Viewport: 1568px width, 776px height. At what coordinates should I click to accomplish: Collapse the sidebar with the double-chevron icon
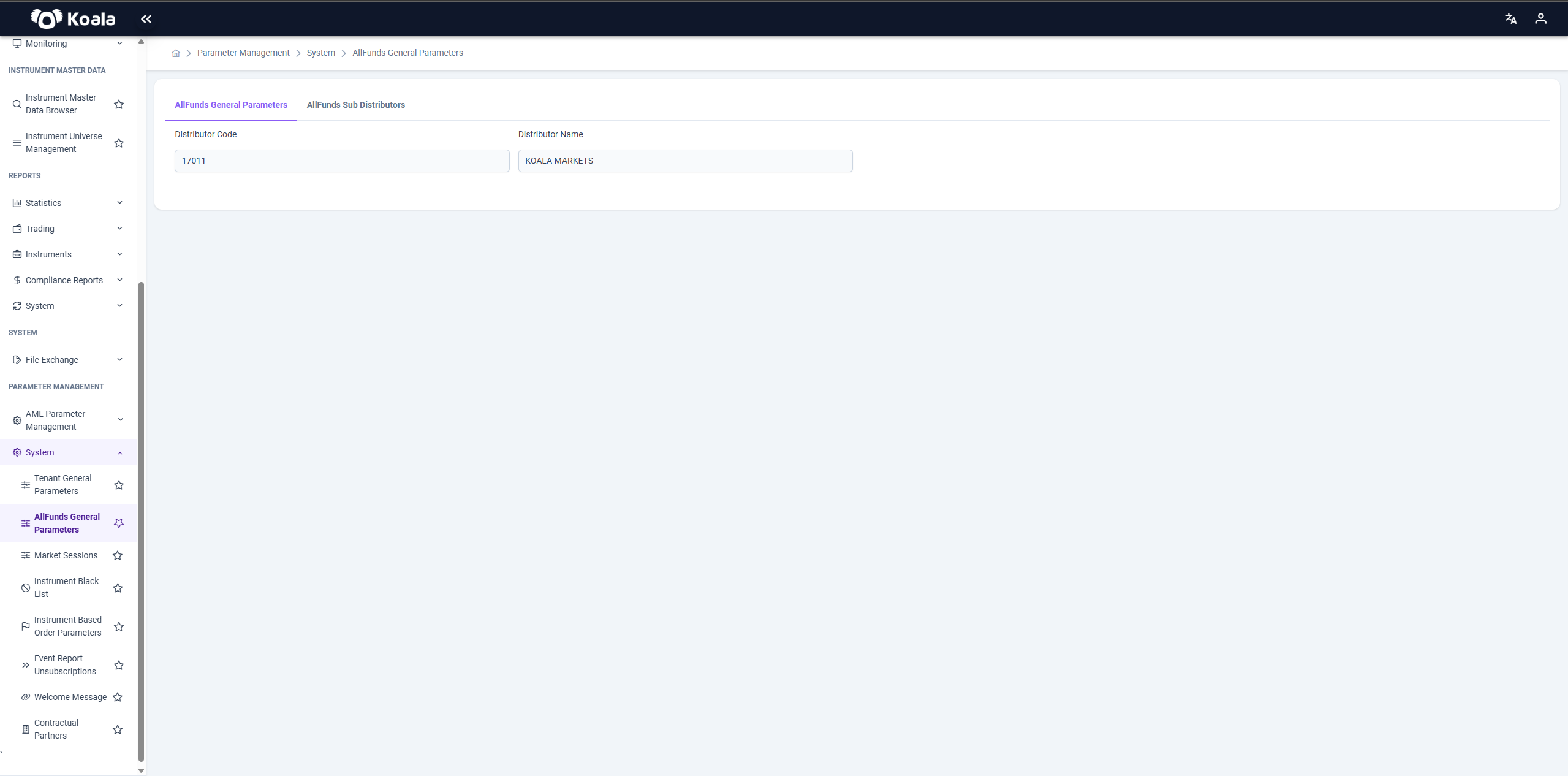click(146, 19)
